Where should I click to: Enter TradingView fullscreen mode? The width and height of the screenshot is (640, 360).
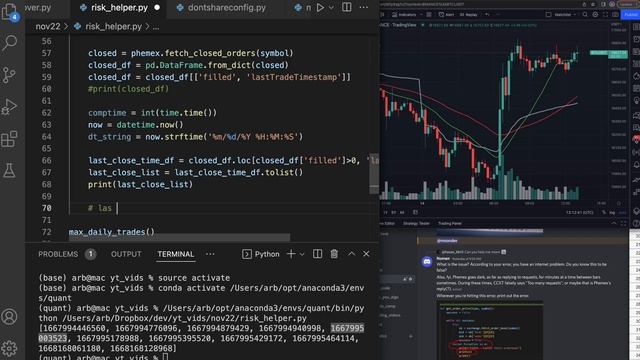point(606,15)
